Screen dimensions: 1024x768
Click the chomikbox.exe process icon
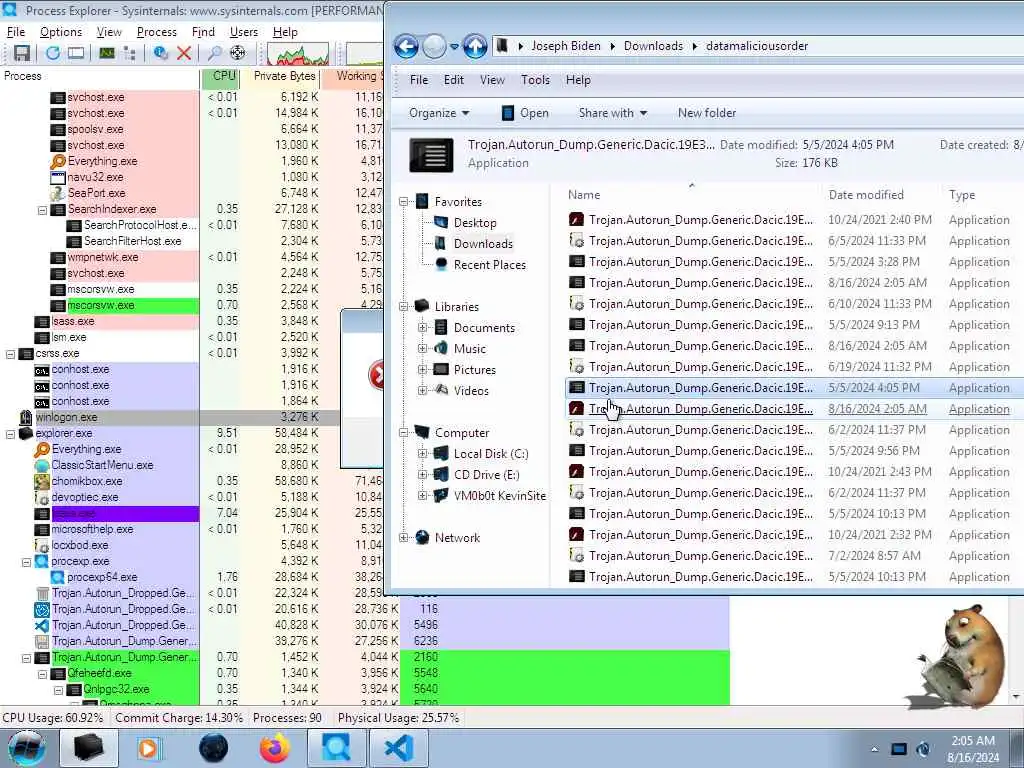[42, 481]
